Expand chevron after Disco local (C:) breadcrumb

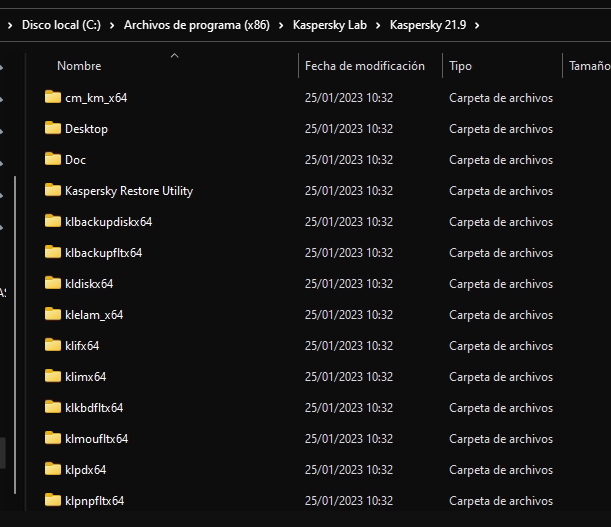pos(112,25)
